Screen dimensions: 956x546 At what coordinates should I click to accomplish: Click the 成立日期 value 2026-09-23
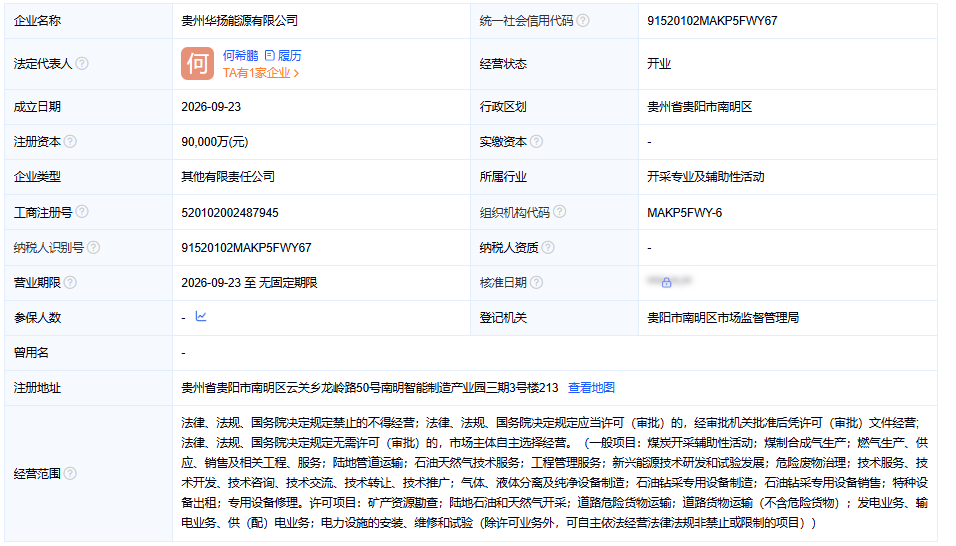[x=211, y=107]
